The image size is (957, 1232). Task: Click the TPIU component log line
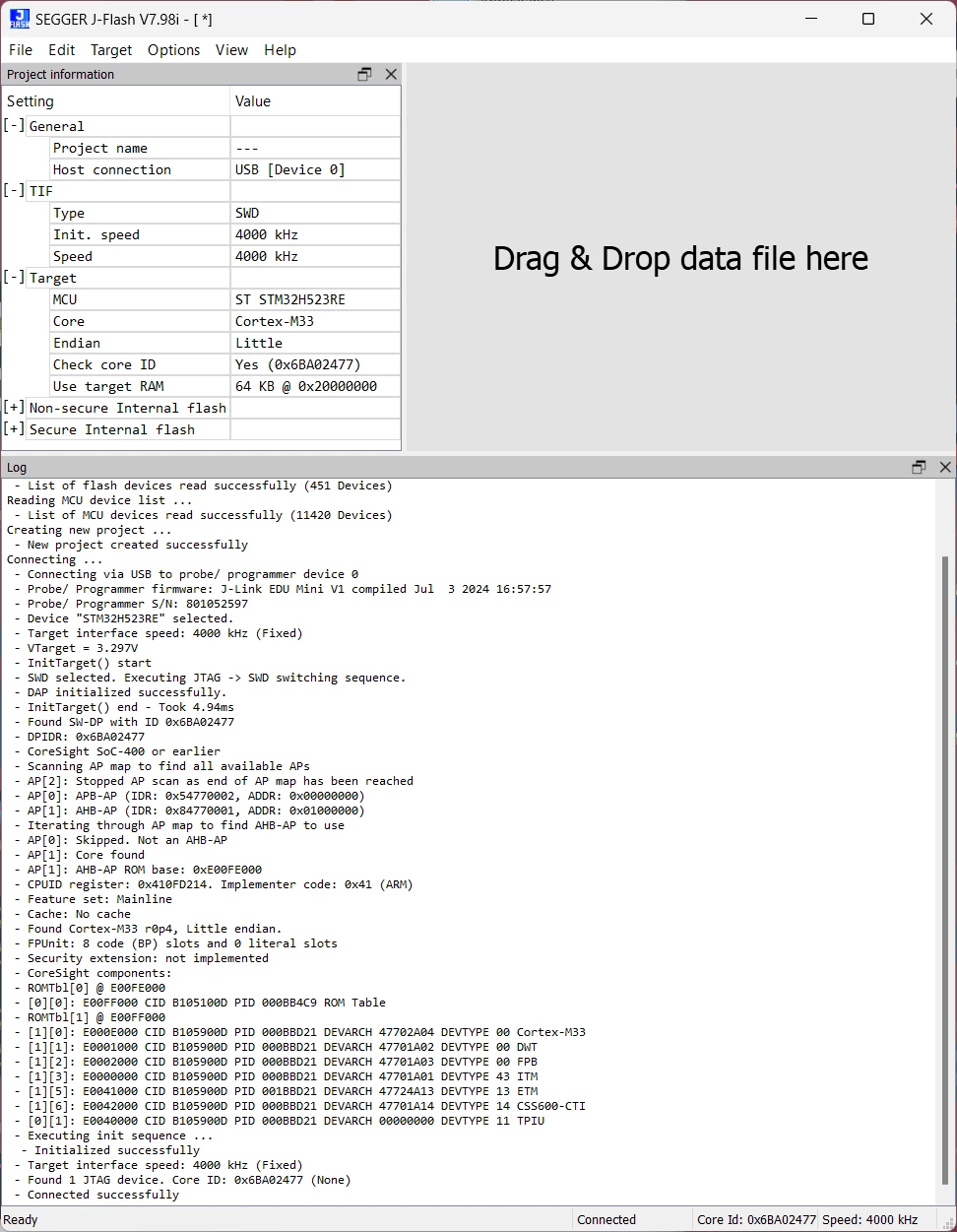[x=280, y=1121]
